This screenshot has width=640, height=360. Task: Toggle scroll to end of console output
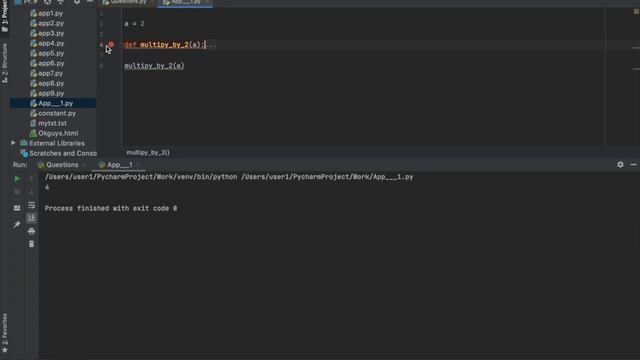pos(31,218)
